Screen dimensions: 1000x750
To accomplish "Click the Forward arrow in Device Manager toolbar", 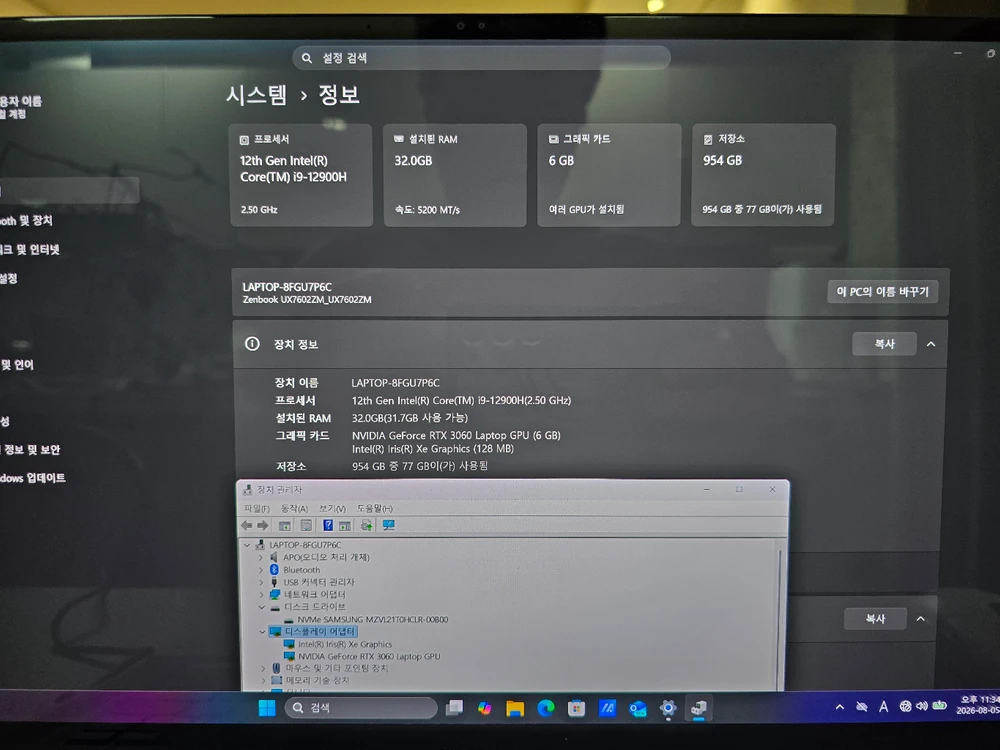I will 263,526.
